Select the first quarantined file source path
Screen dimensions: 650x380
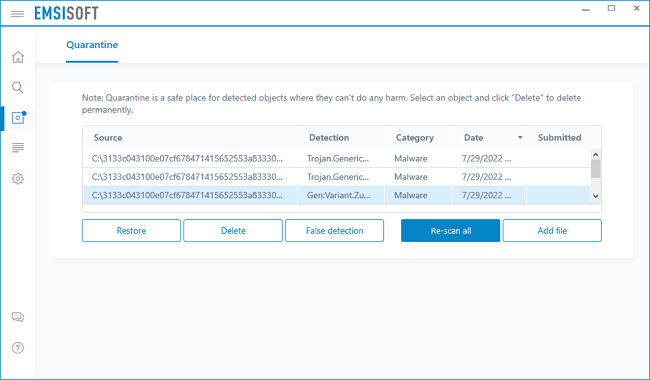pos(187,158)
